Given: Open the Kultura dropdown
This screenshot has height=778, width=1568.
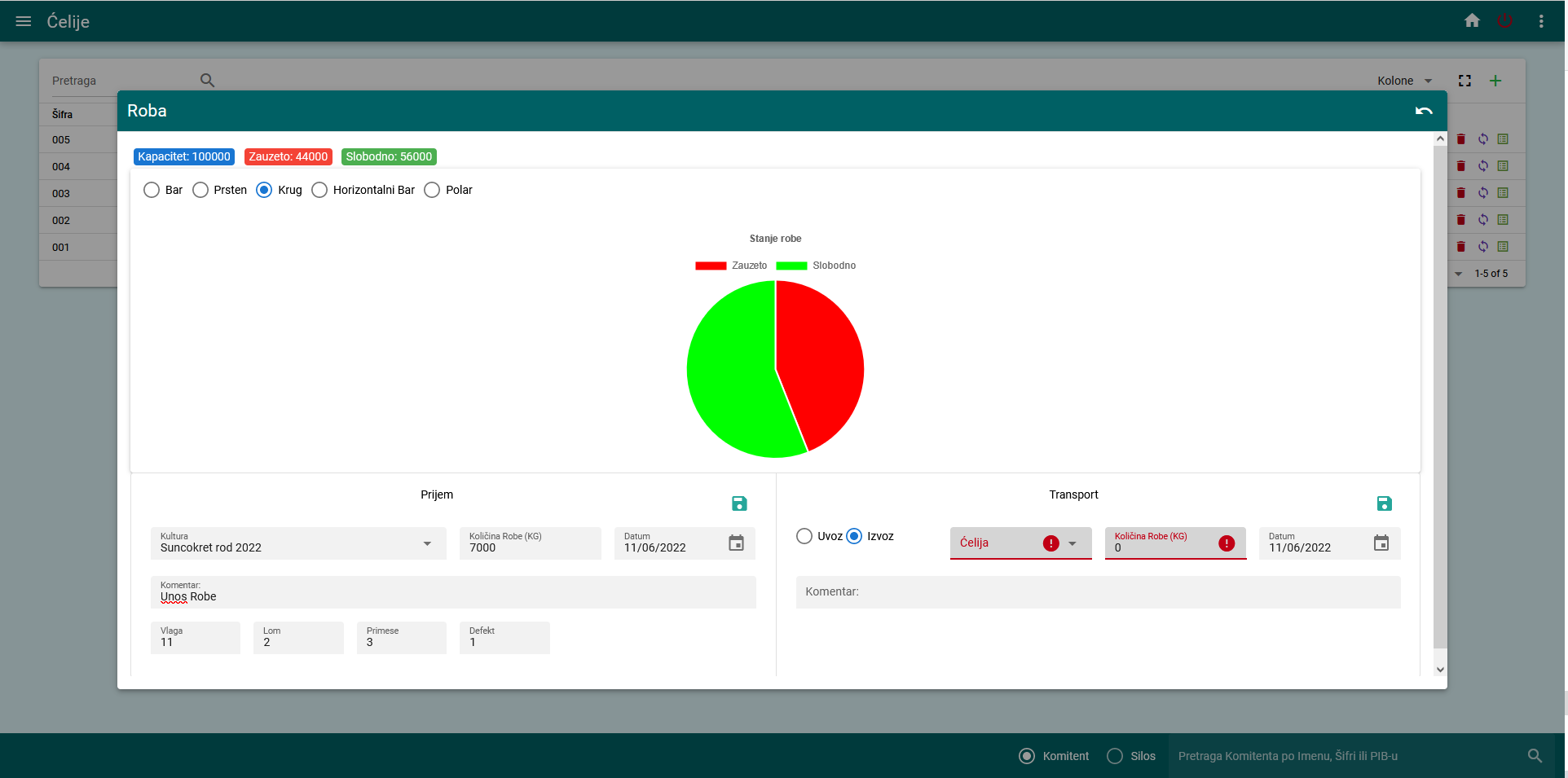Looking at the screenshot, I should tap(426, 543).
